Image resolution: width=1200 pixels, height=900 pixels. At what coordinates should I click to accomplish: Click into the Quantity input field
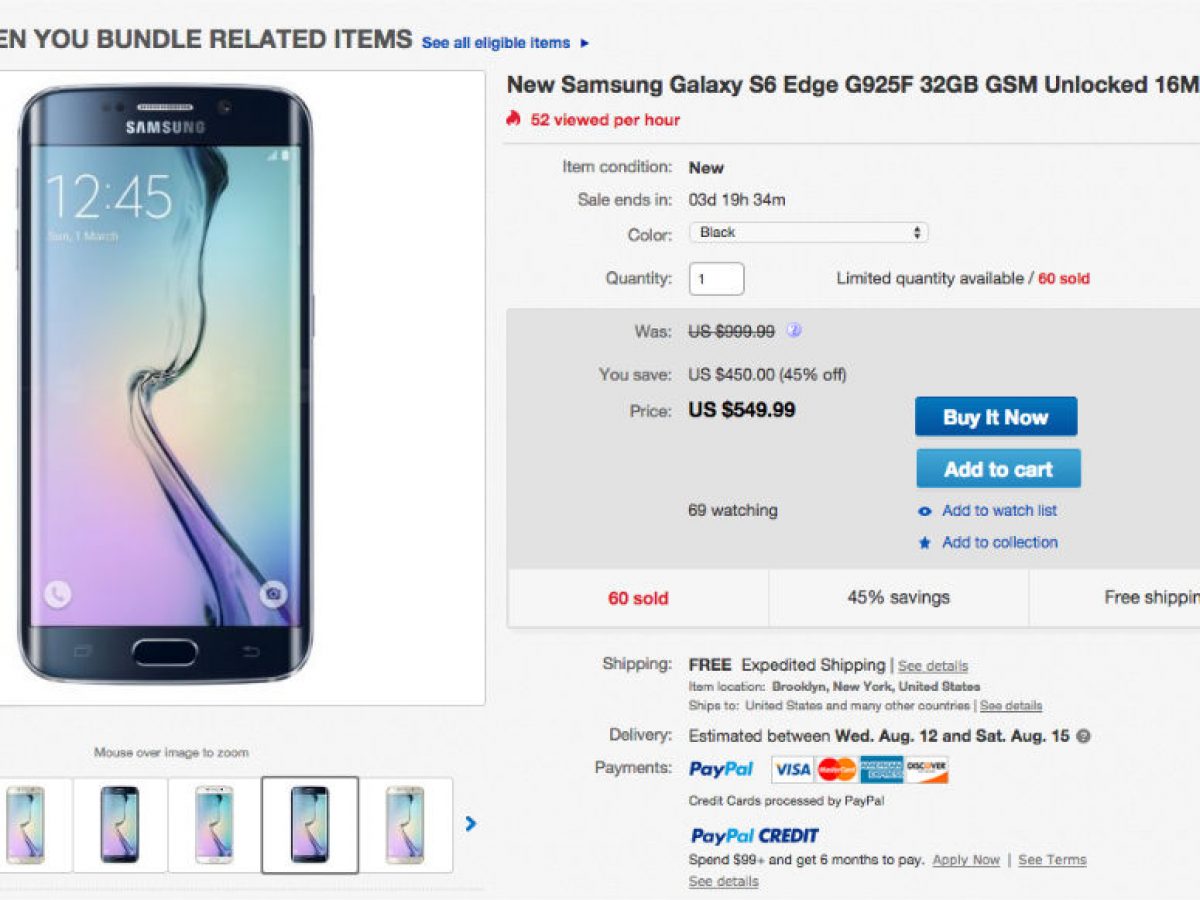click(x=716, y=279)
